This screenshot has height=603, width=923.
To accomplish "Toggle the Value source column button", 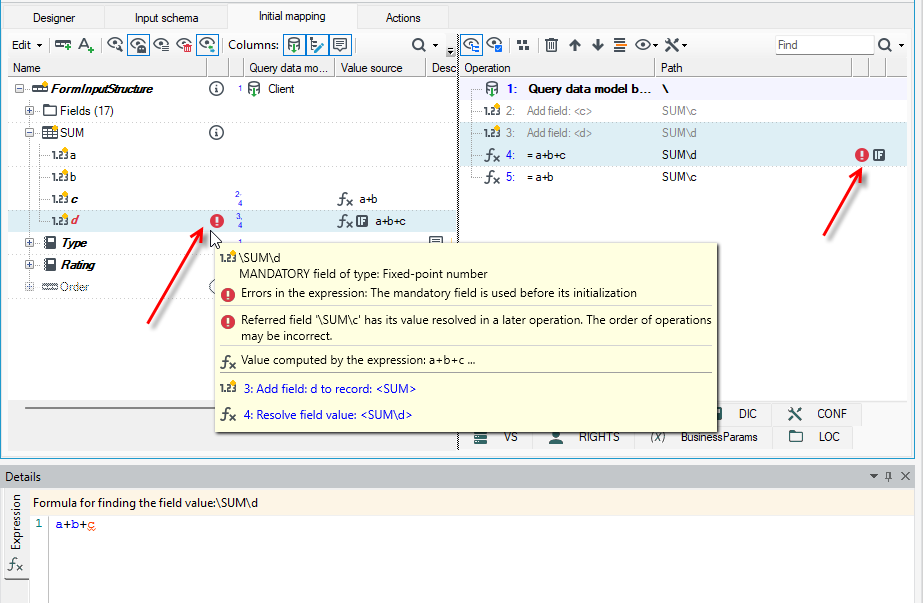I will [317, 45].
